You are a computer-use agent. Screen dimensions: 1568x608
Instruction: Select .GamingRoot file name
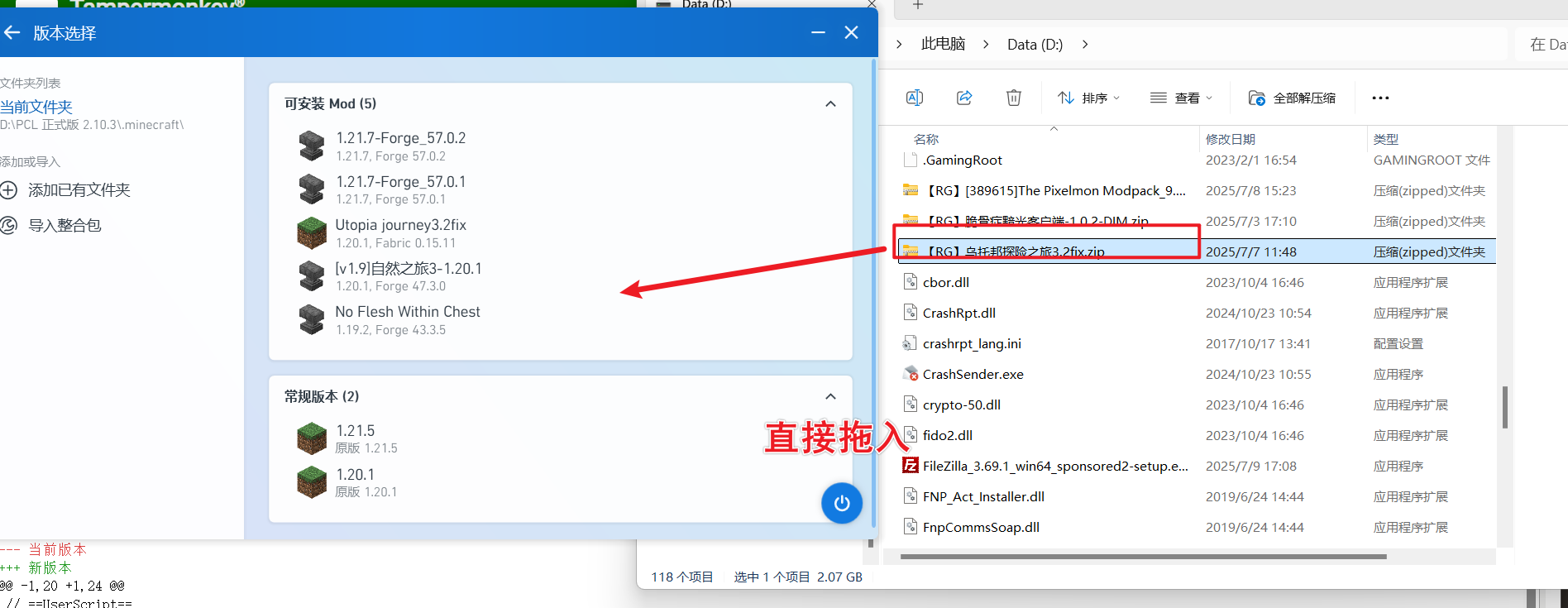pyautogui.click(x=963, y=160)
